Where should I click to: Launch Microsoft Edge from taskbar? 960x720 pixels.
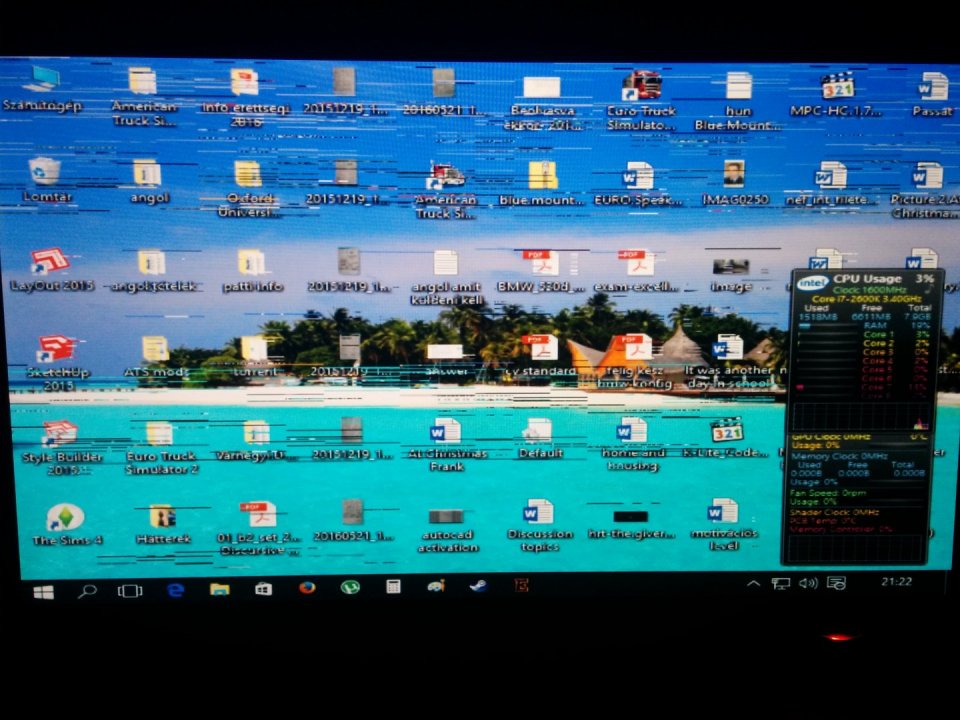[176, 590]
